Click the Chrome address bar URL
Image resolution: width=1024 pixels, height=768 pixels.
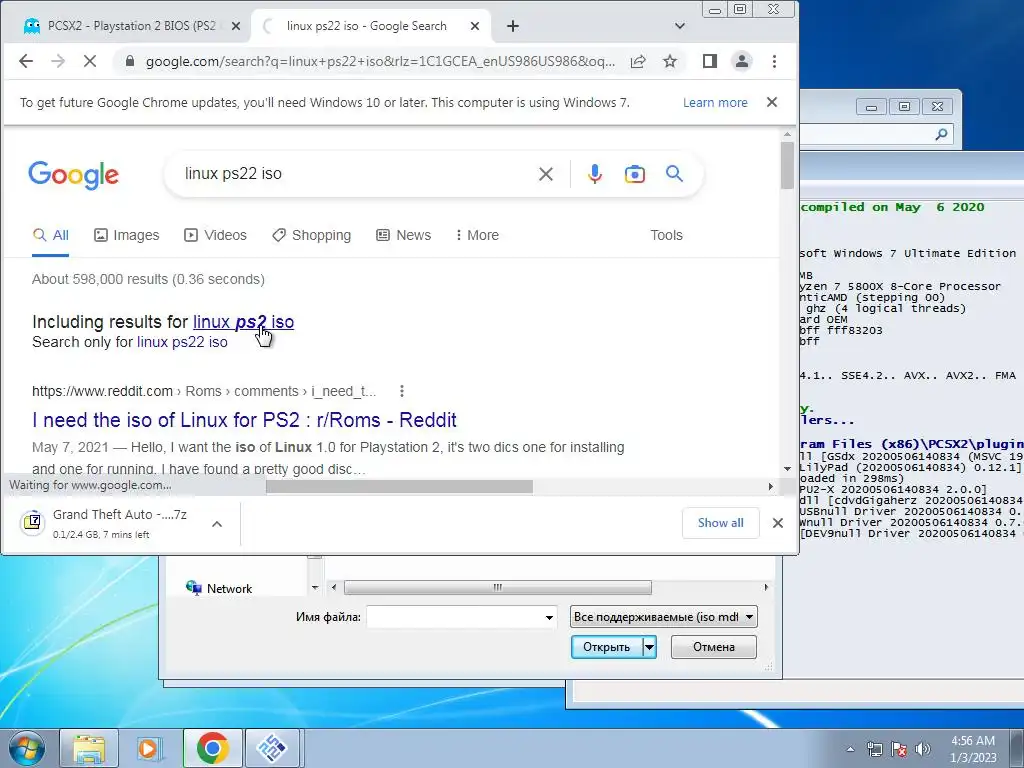coord(380,61)
